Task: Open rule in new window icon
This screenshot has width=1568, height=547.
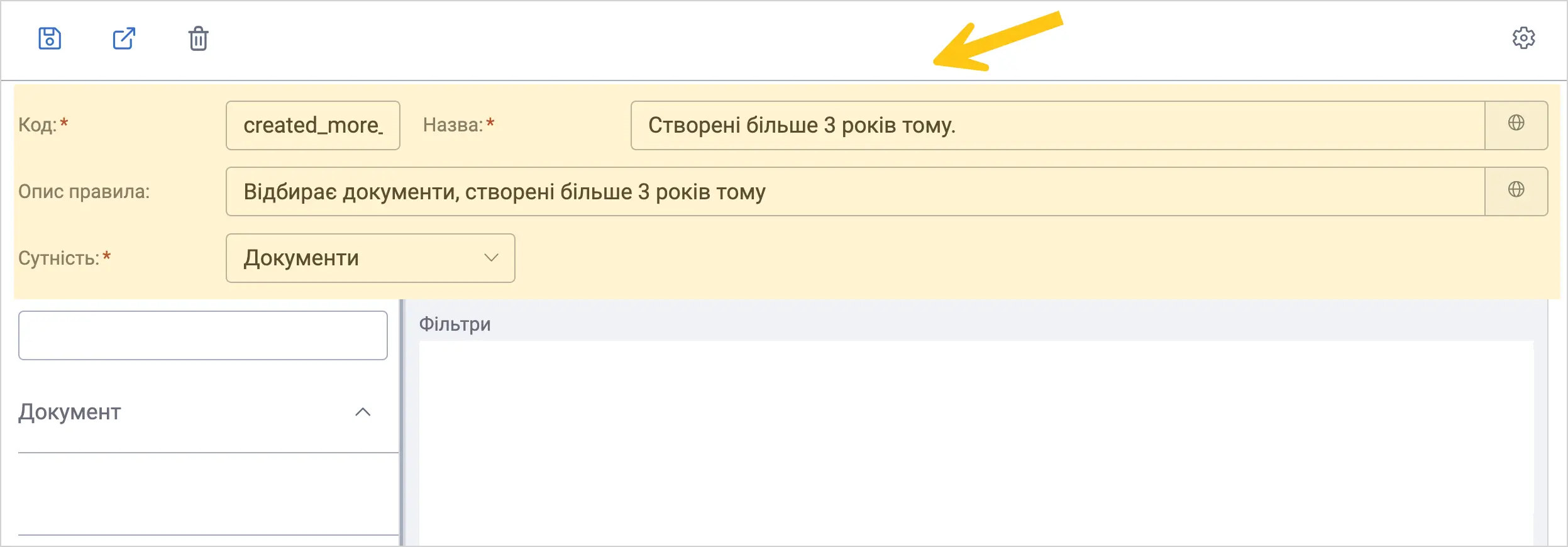Action: [124, 38]
